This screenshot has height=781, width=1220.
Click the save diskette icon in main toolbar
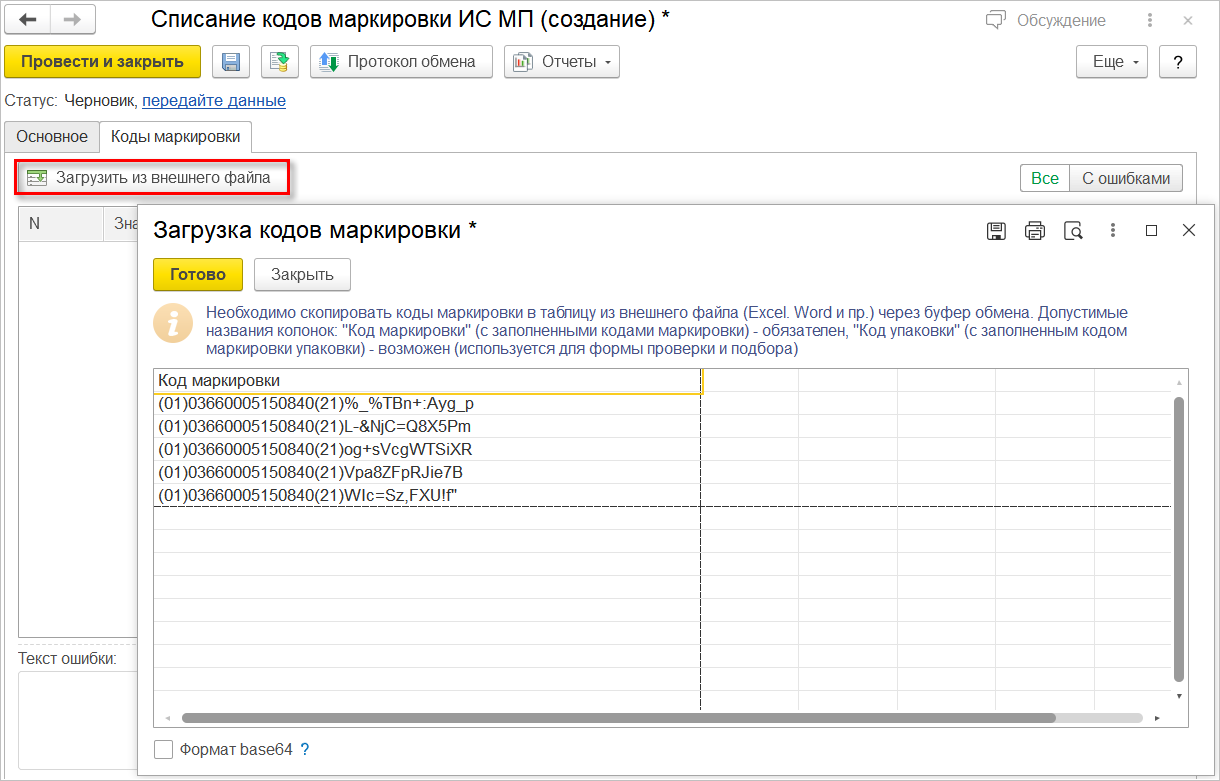230,62
